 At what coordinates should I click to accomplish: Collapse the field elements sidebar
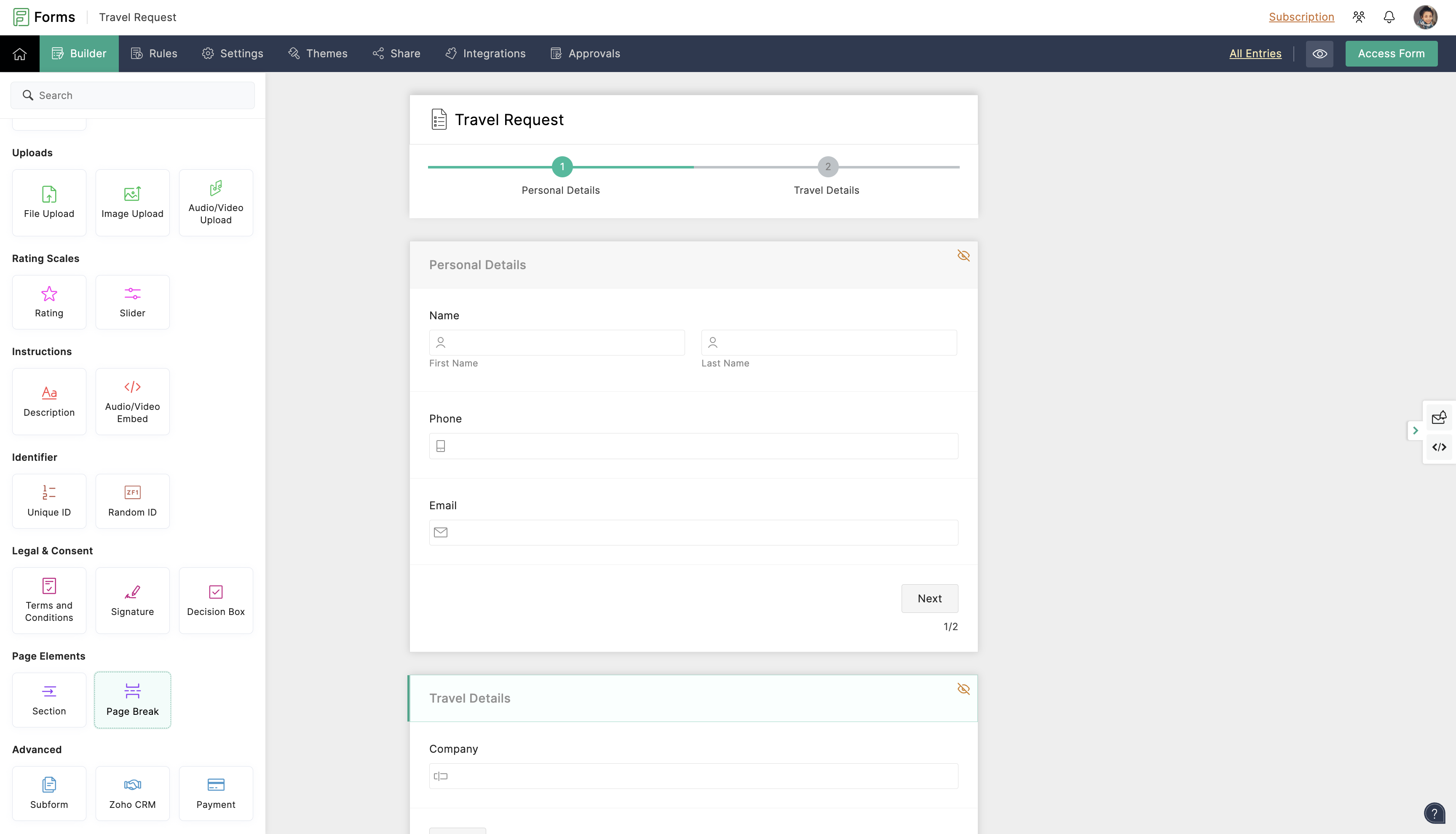click(x=1415, y=431)
